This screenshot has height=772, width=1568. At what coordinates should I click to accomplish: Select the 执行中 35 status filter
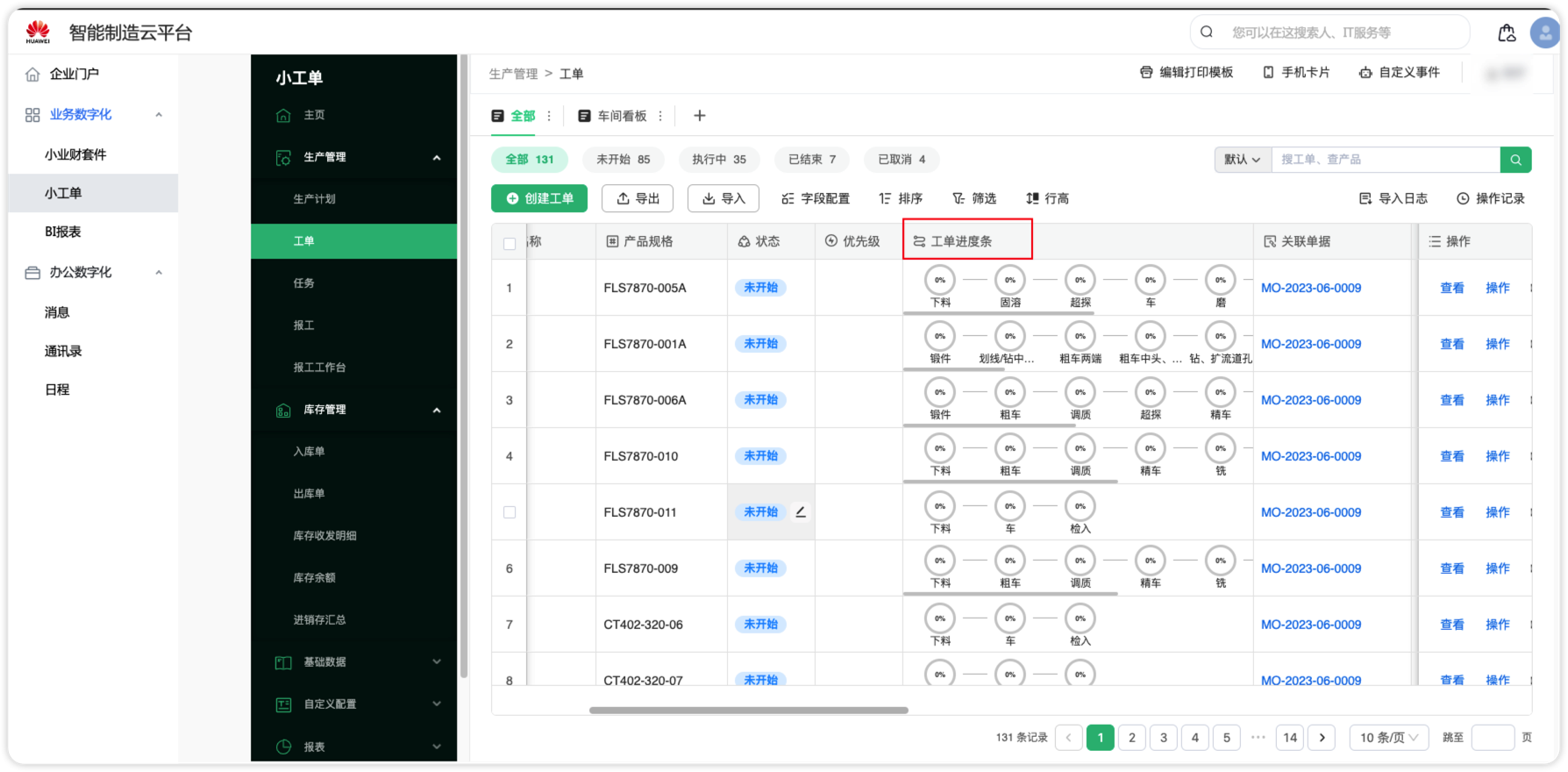718,160
